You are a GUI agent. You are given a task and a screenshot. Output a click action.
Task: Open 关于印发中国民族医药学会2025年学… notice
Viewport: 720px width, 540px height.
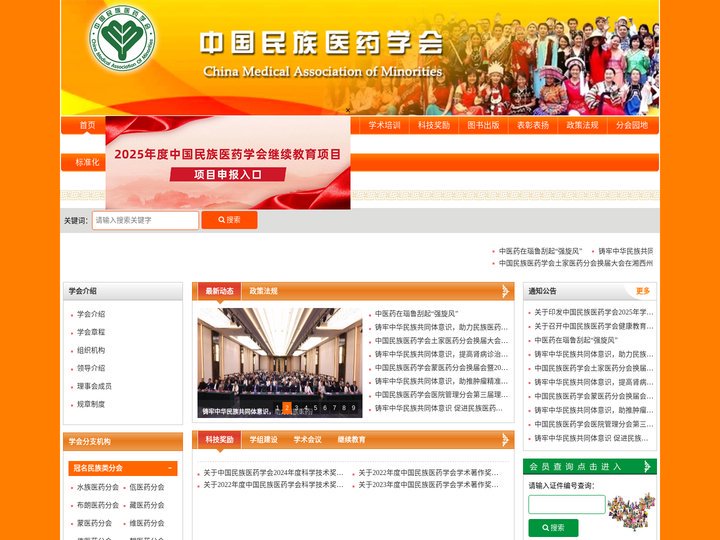(594, 312)
